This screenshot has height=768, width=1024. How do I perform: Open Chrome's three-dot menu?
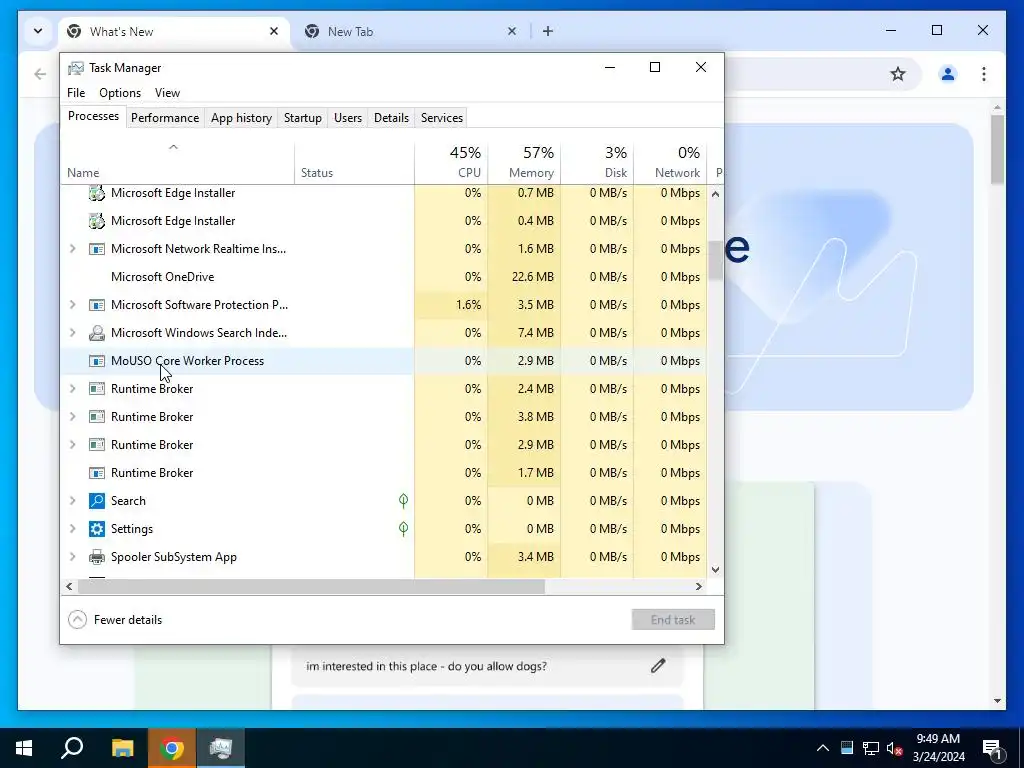tap(984, 74)
